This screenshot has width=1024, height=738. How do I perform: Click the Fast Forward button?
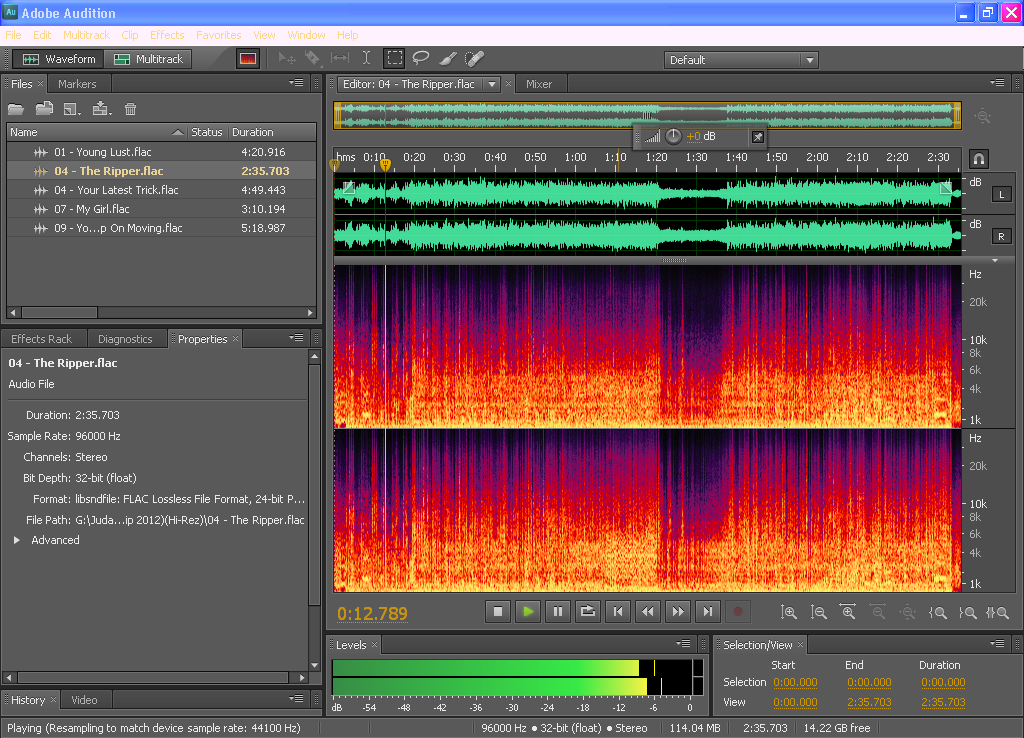pyautogui.click(x=678, y=612)
